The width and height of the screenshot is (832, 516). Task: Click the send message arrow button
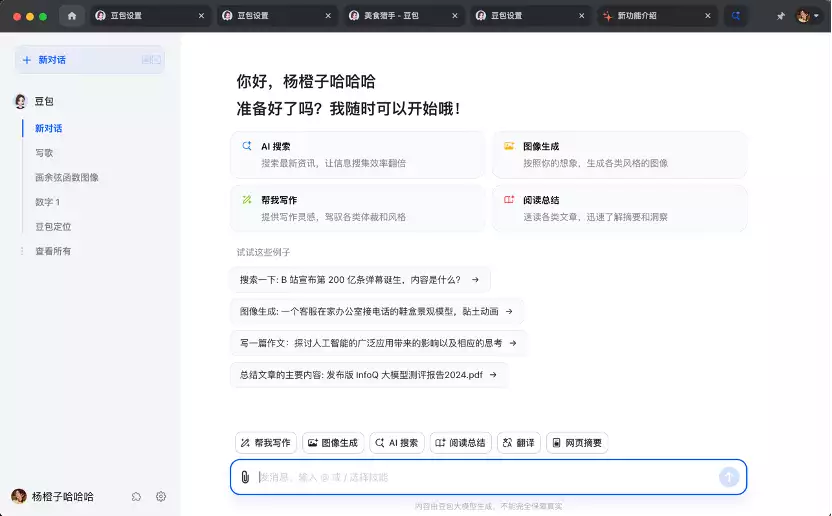tap(729, 477)
